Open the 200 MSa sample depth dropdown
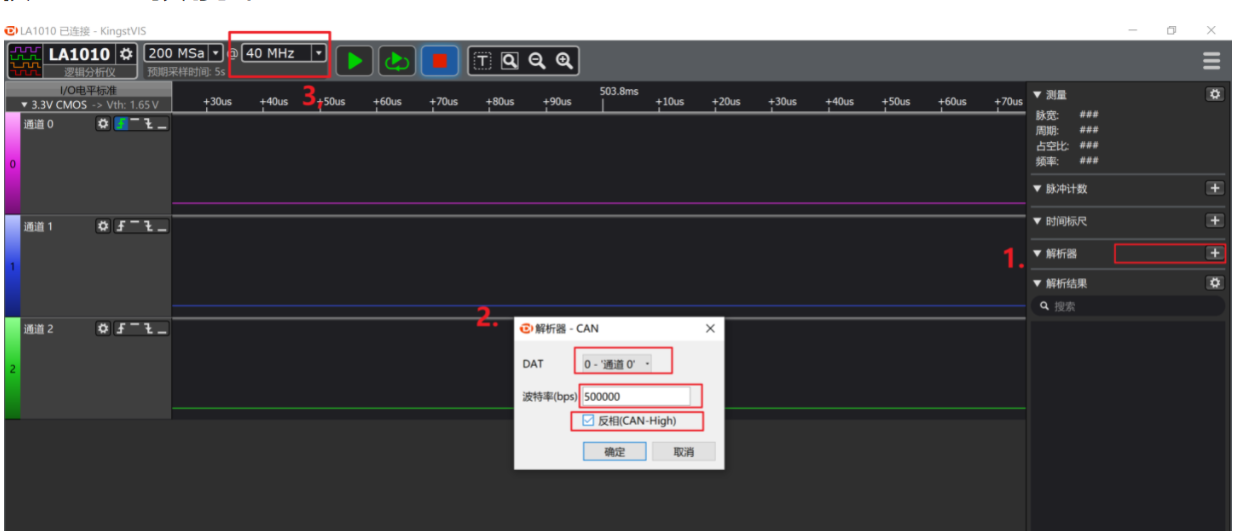The image size is (1240, 531). 215,53
